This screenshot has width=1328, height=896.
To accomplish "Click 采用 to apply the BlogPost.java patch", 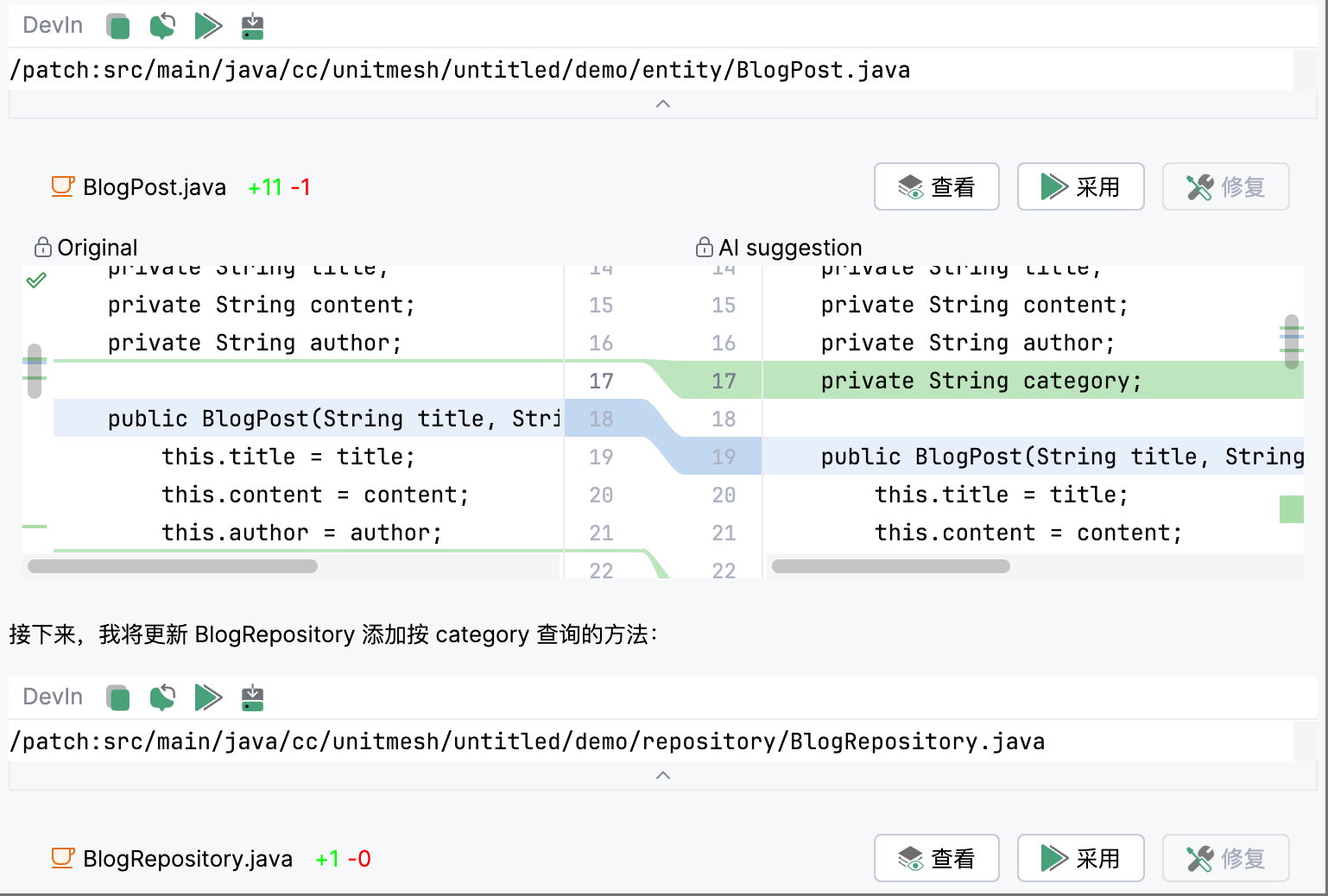I will pos(1081,186).
